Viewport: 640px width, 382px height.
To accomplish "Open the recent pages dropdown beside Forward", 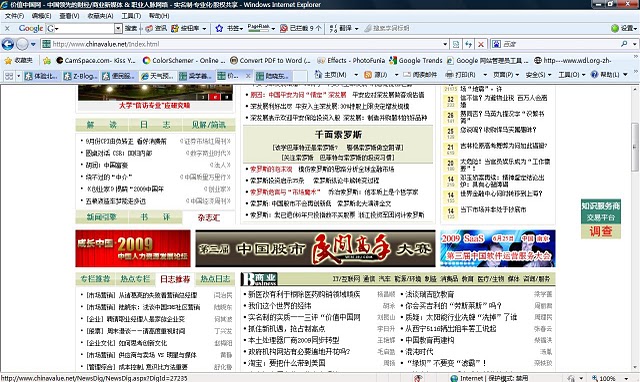I will coord(33,44).
